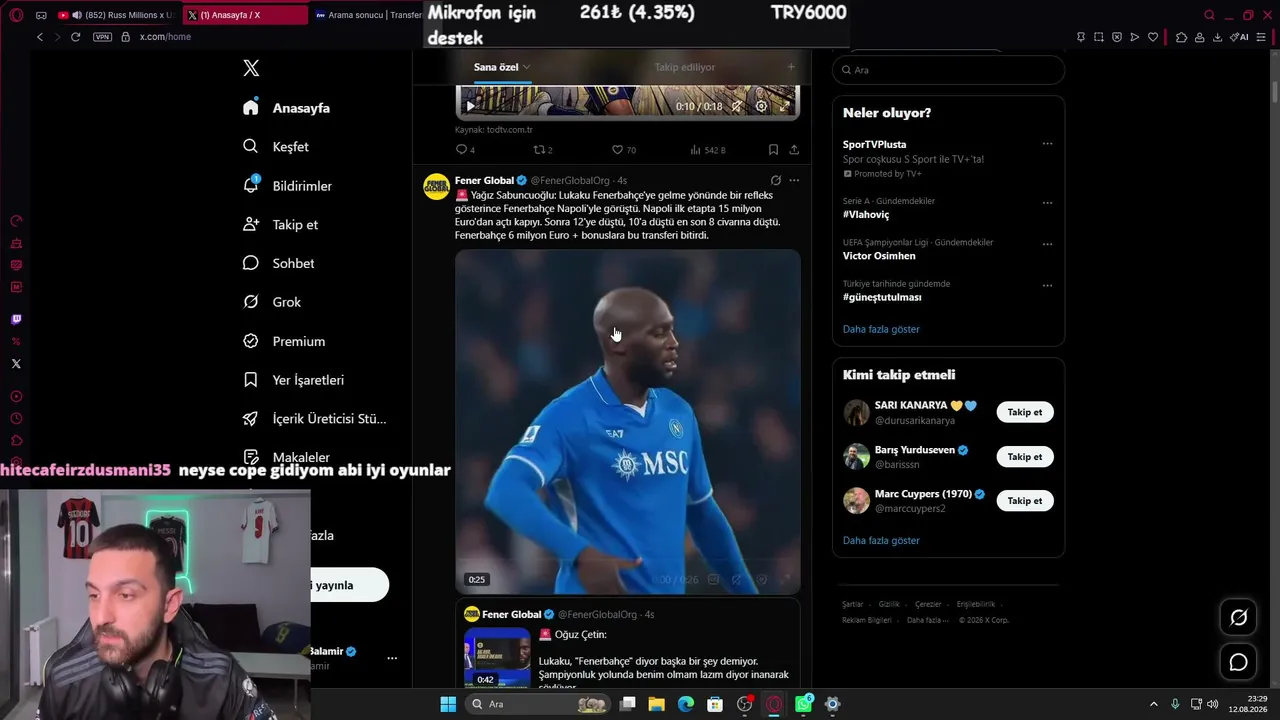Open the #Vlahoviç trending topic
The height and width of the screenshot is (720, 1280).
(866, 215)
